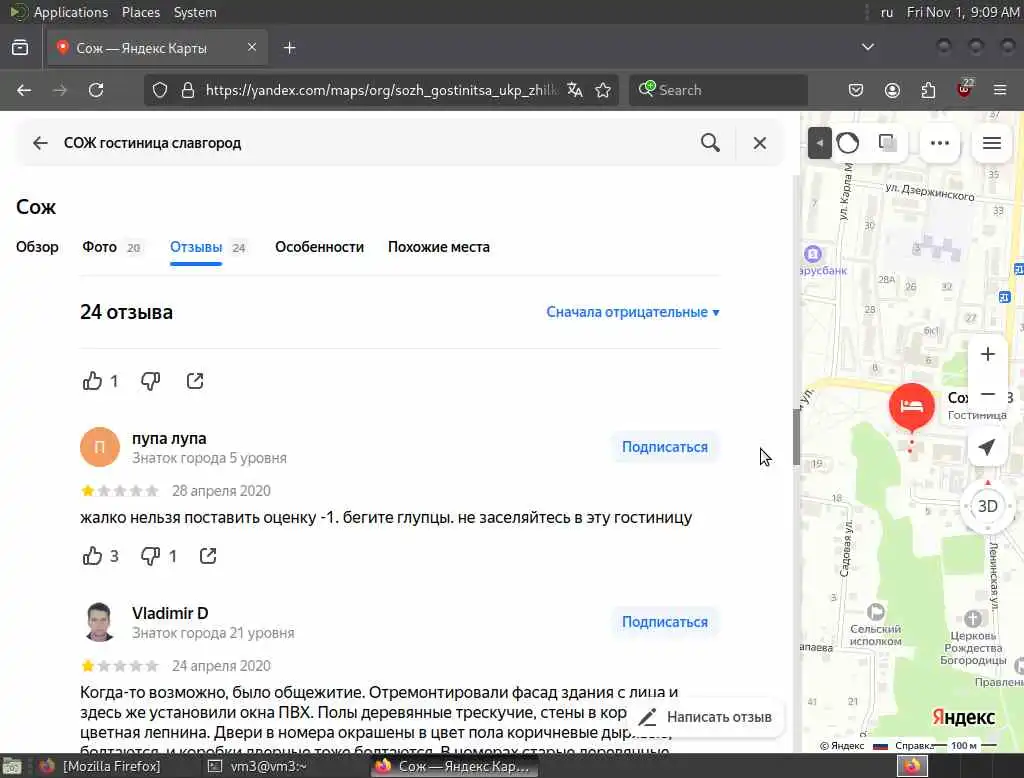Clear the search with the X icon

coord(760,143)
